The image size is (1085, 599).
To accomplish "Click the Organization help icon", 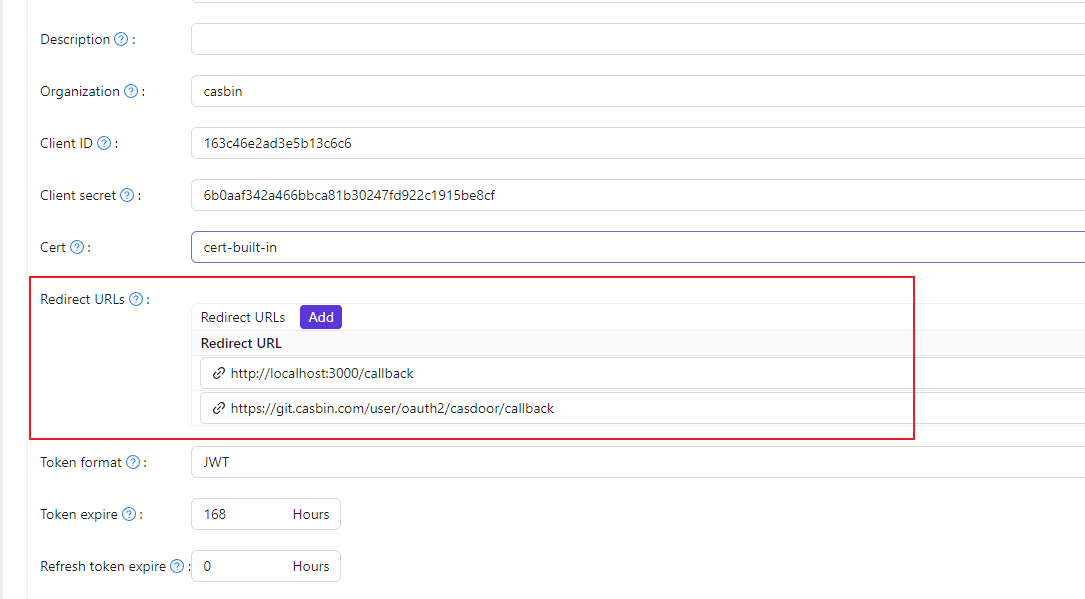I will coord(131,91).
